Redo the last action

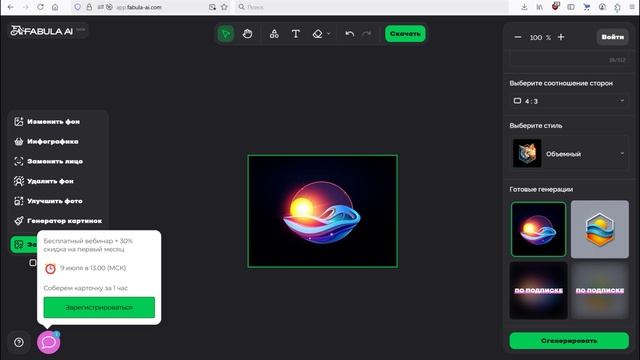click(x=367, y=34)
